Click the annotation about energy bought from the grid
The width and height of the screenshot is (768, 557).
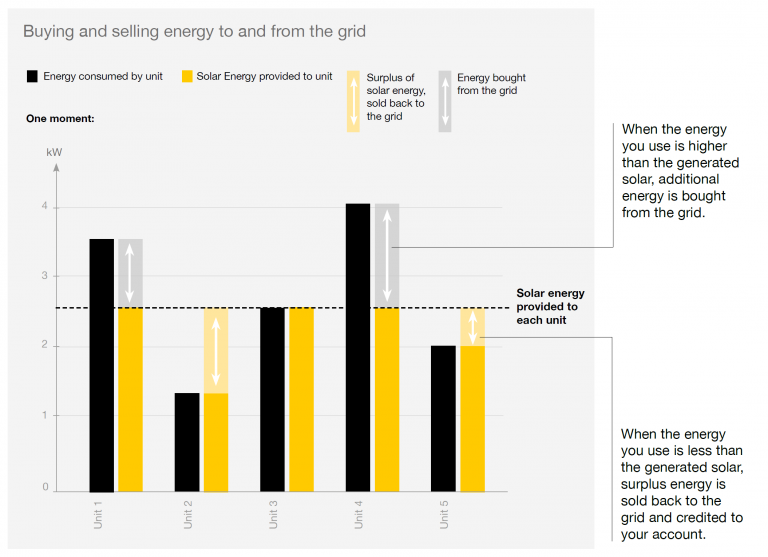pyautogui.click(x=680, y=171)
